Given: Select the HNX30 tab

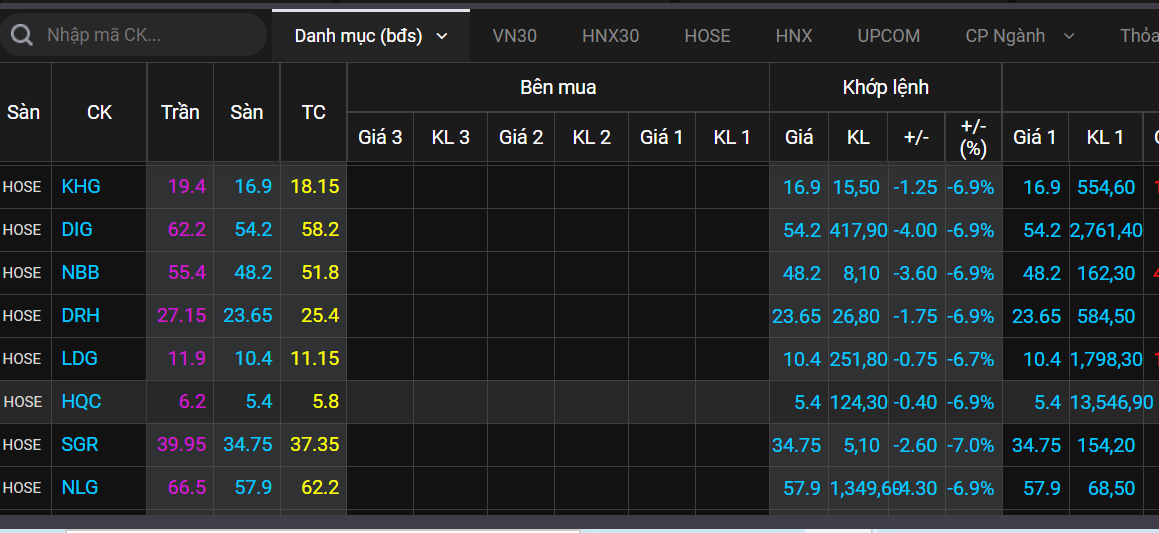Looking at the screenshot, I should [610, 36].
